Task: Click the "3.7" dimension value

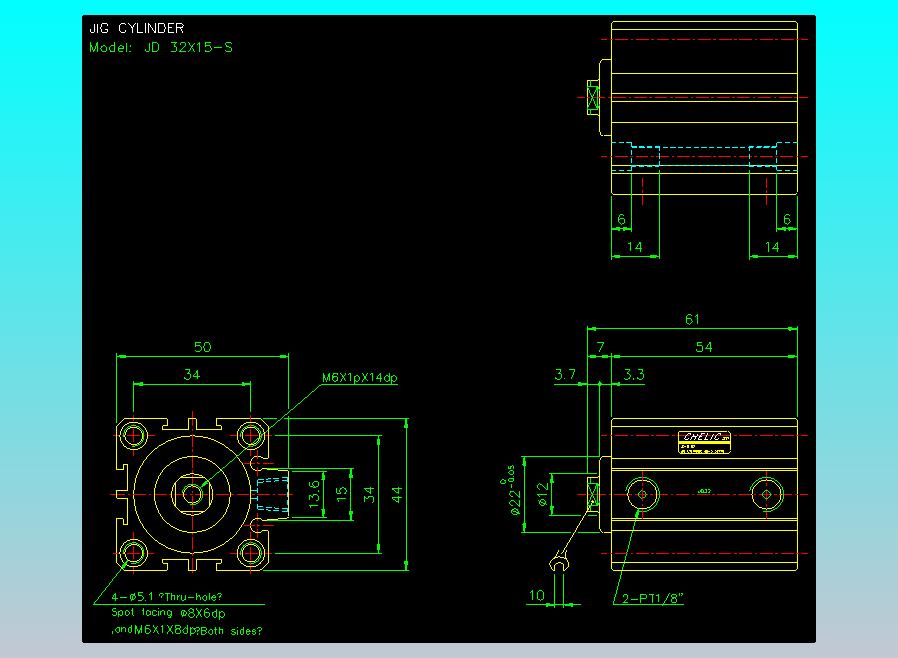Action: click(565, 375)
